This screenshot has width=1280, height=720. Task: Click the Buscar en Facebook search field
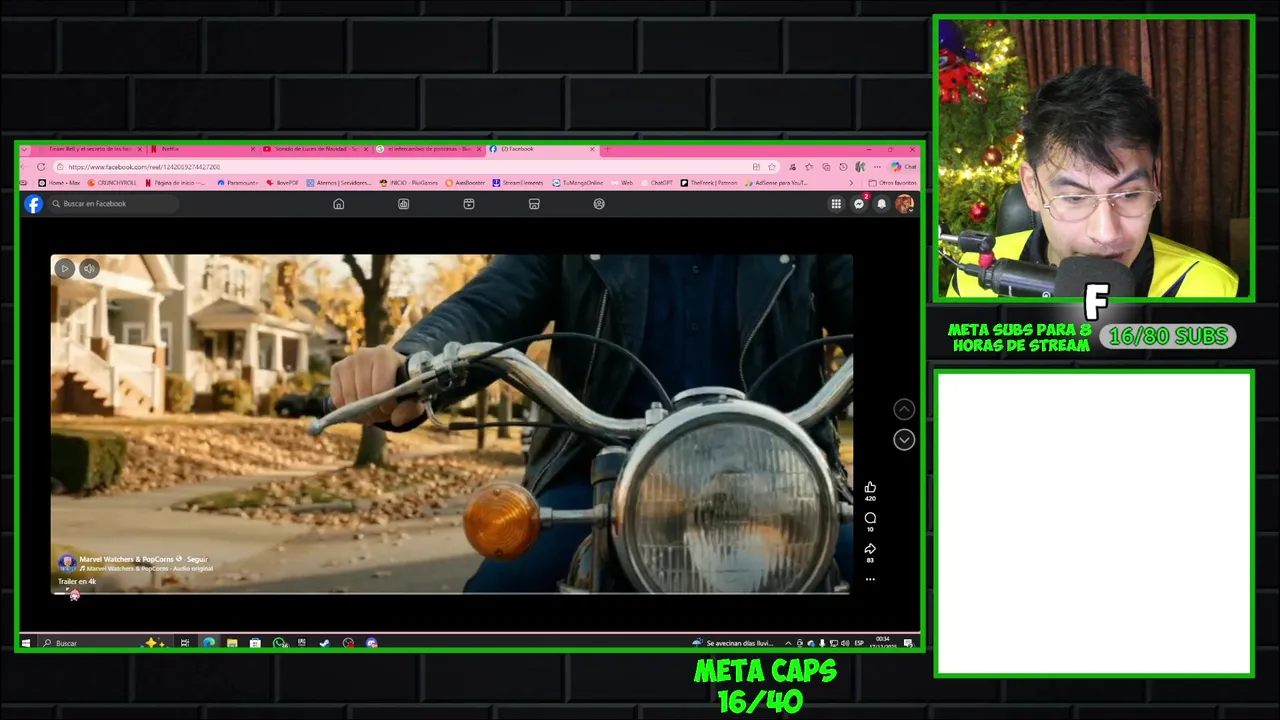coord(113,204)
